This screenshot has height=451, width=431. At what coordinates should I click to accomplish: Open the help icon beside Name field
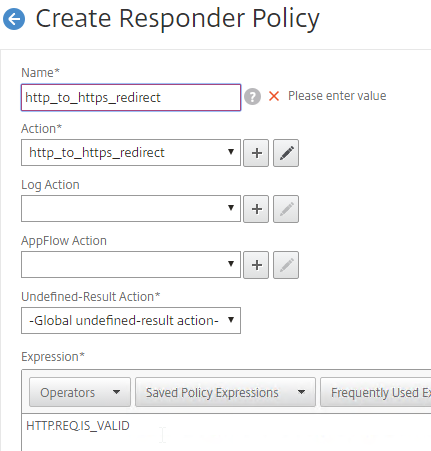(252, 97)
